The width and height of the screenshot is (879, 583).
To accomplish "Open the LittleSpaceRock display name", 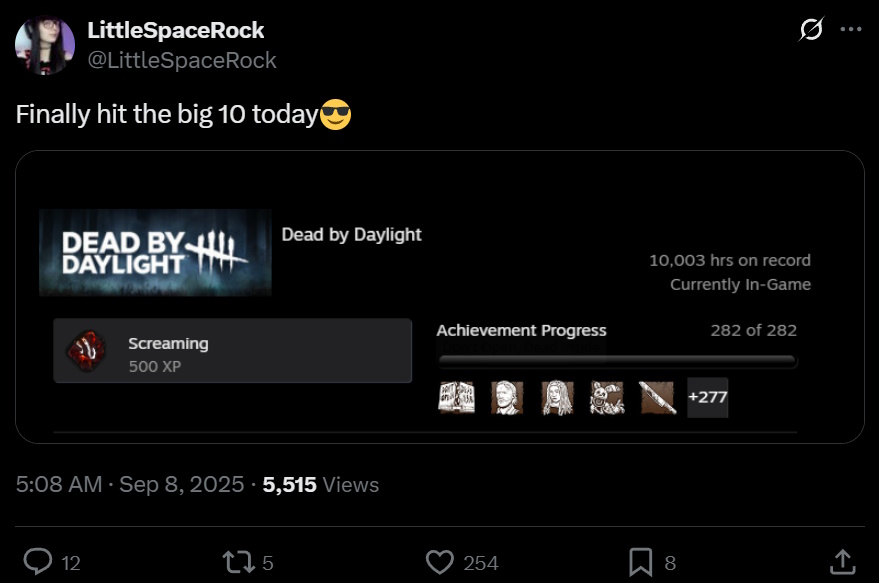I will coord(176,31).
